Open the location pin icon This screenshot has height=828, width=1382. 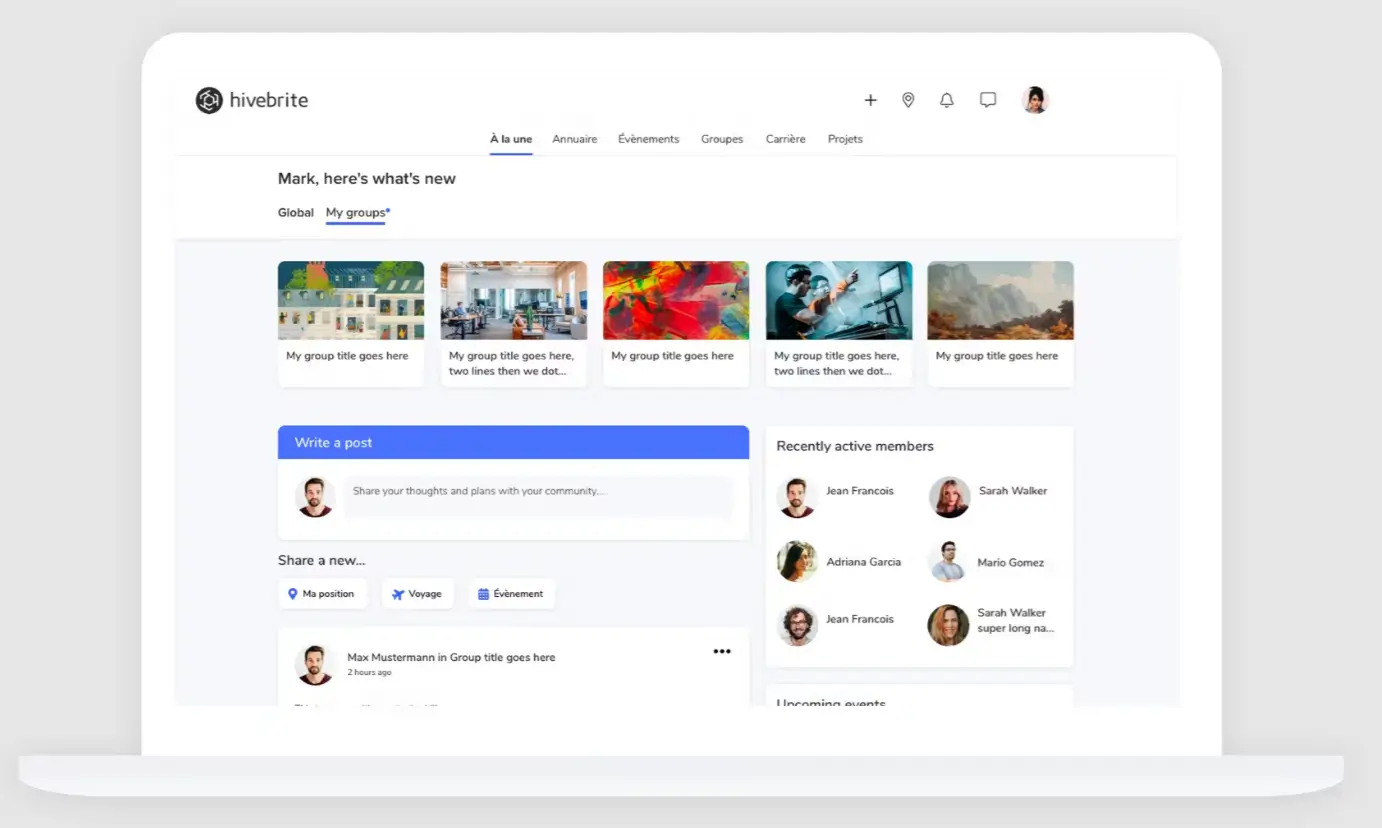tap(908, 100)
